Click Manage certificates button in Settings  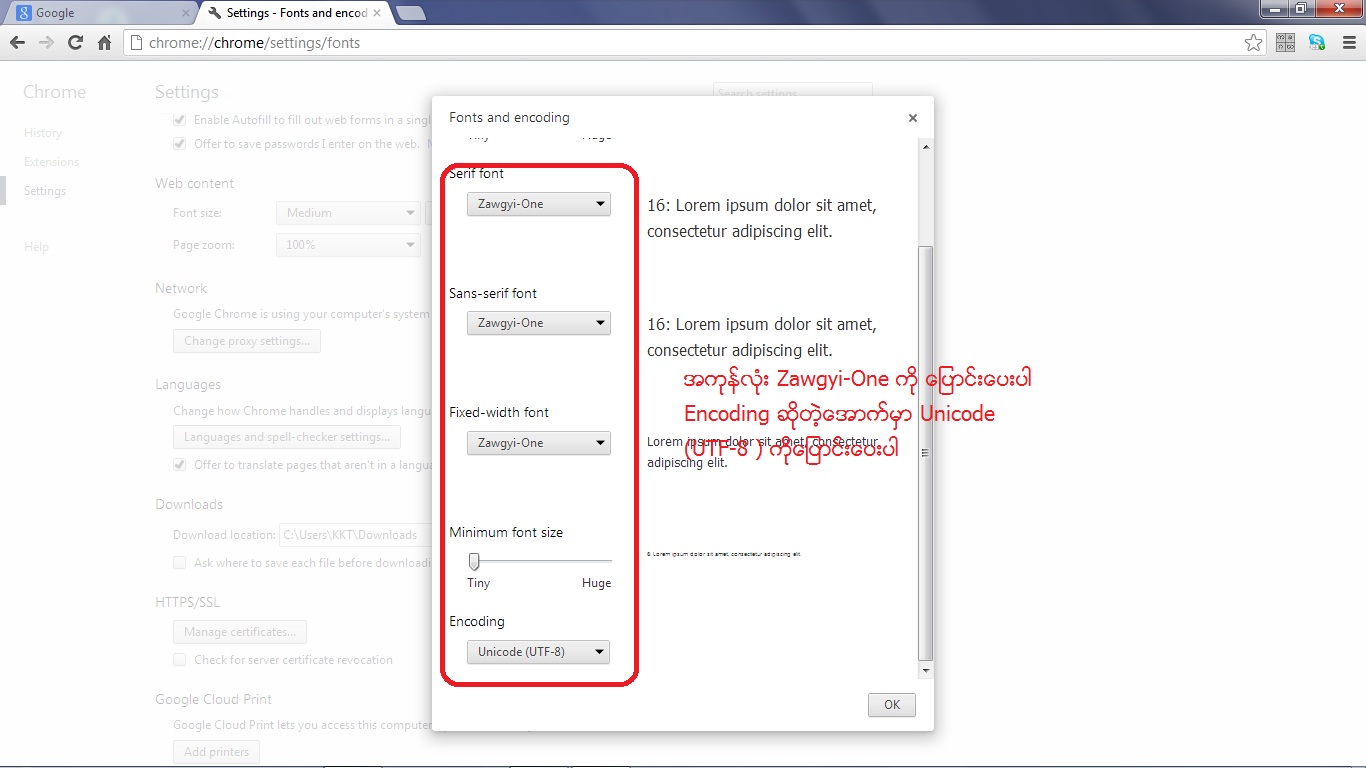pyautogui.click(x=239, y=632)
